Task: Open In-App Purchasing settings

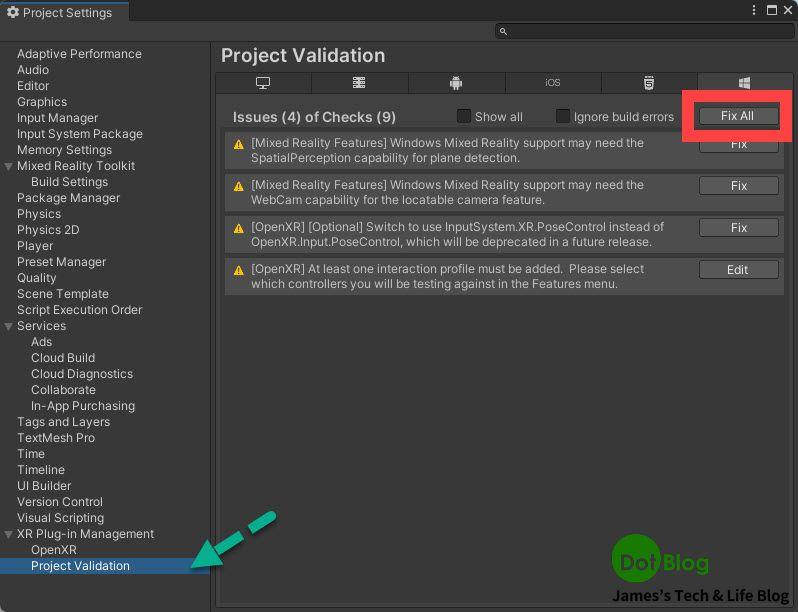Action: click(83, 406)
